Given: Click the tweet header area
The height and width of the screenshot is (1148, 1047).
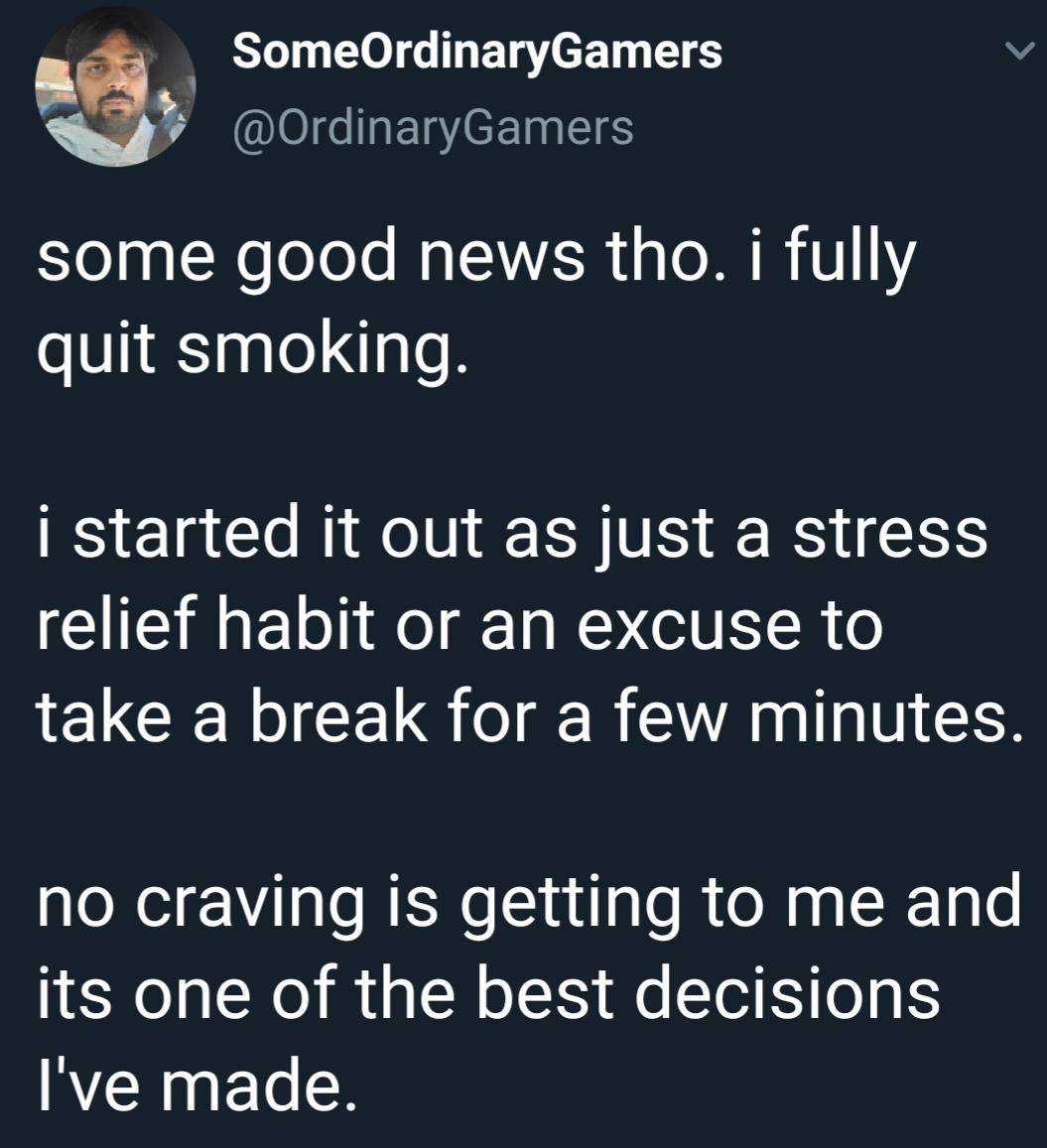Looking at the screenshot, I should [x=476, y=89].
